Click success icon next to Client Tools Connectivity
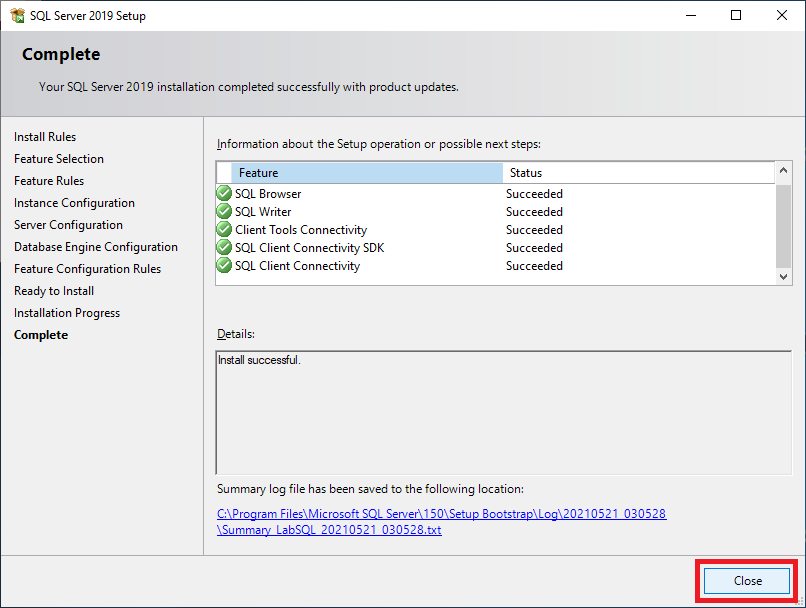 tap(224, 230)
